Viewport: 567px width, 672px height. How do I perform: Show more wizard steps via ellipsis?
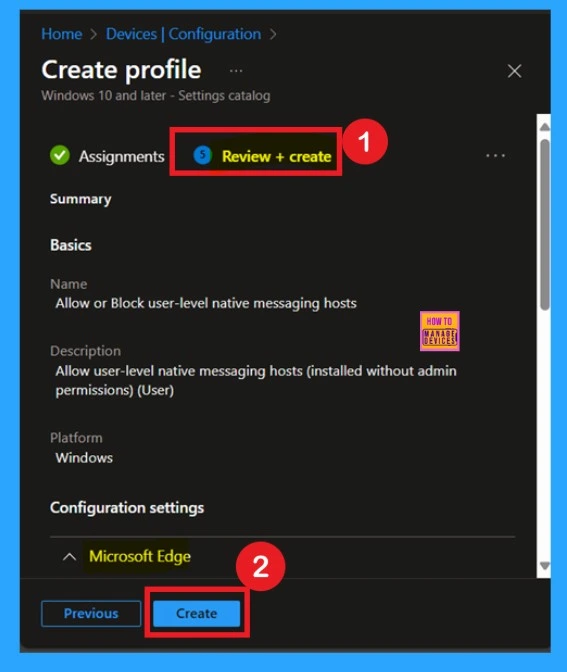point(495,156)
